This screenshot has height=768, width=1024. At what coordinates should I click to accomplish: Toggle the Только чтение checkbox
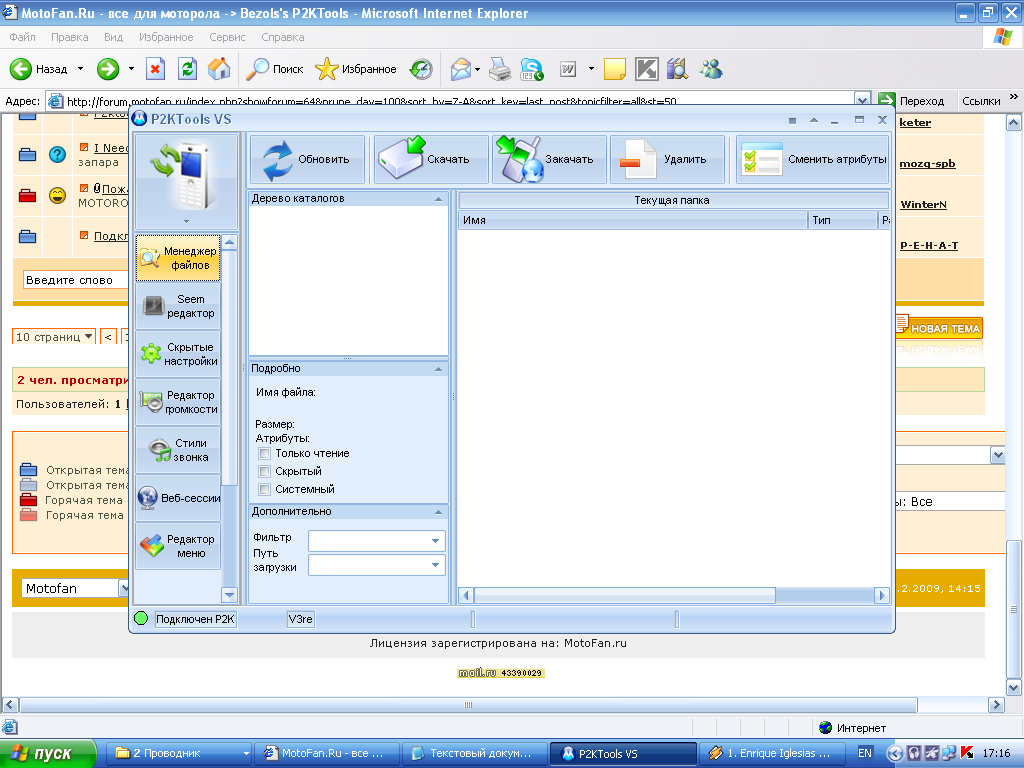(264, 453)
